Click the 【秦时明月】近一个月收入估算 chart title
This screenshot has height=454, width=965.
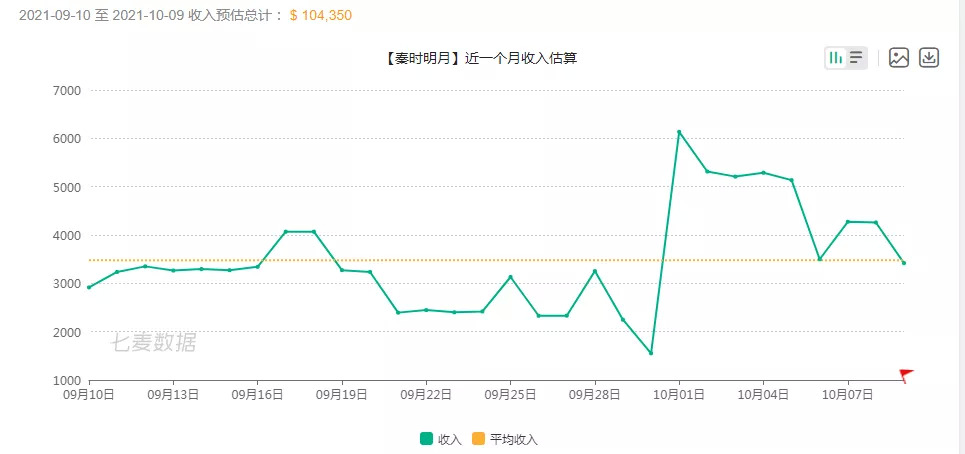tap(480, 58)
